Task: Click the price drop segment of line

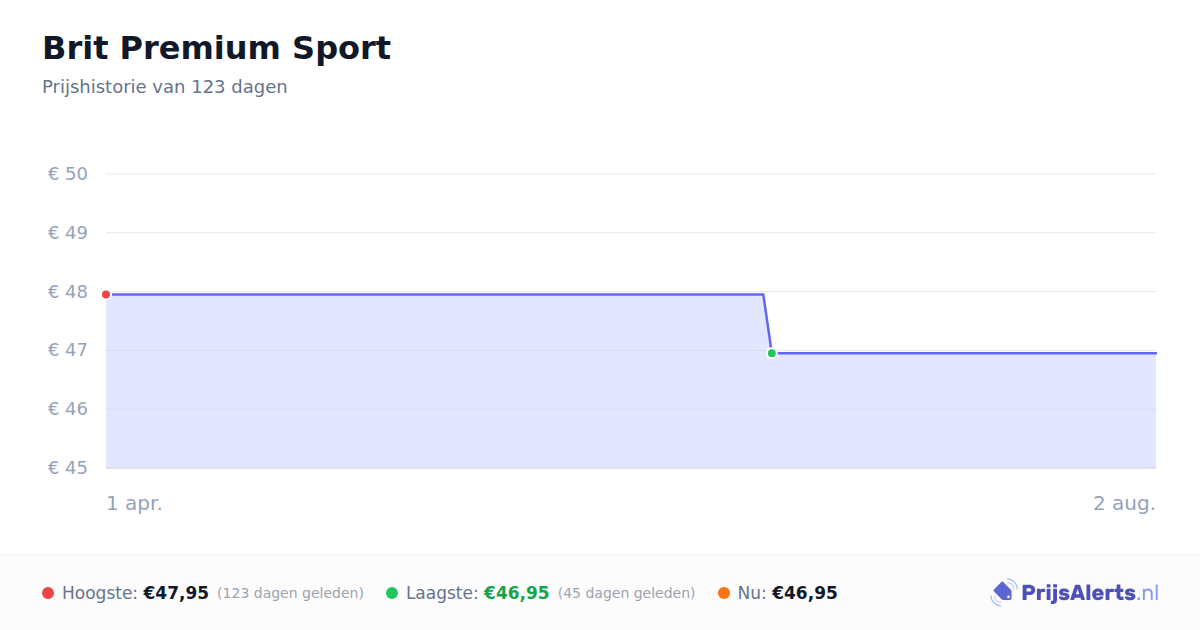Action: tap(768, 323)
